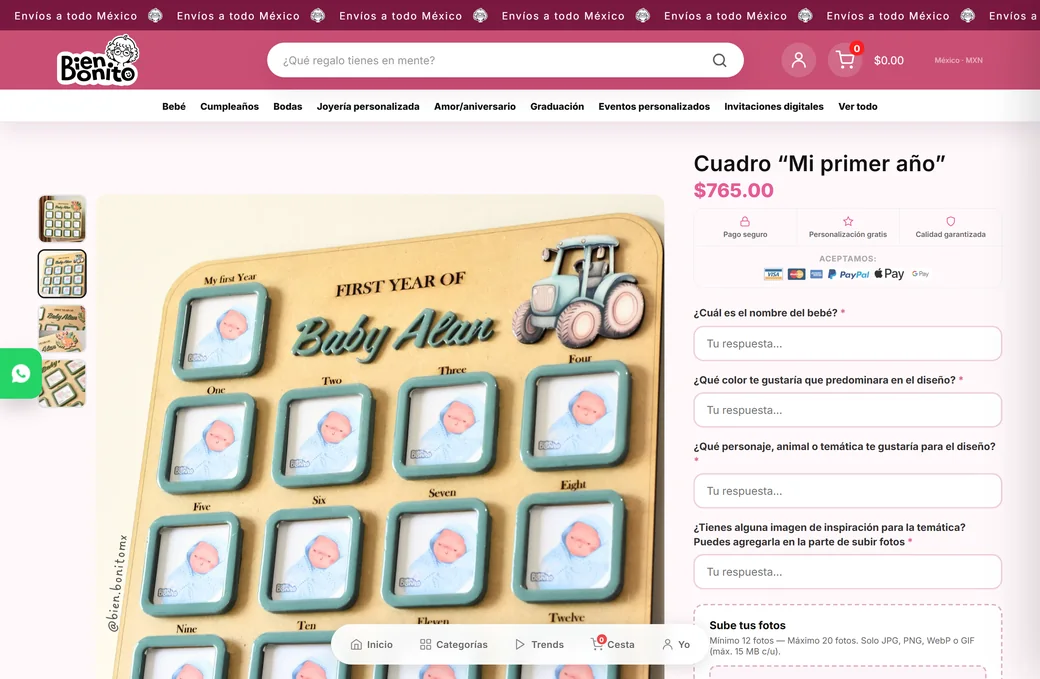Select the third product thumbnail
Image resolution: width=1040 pixels, height=679 pixels.
coord(62,328)
